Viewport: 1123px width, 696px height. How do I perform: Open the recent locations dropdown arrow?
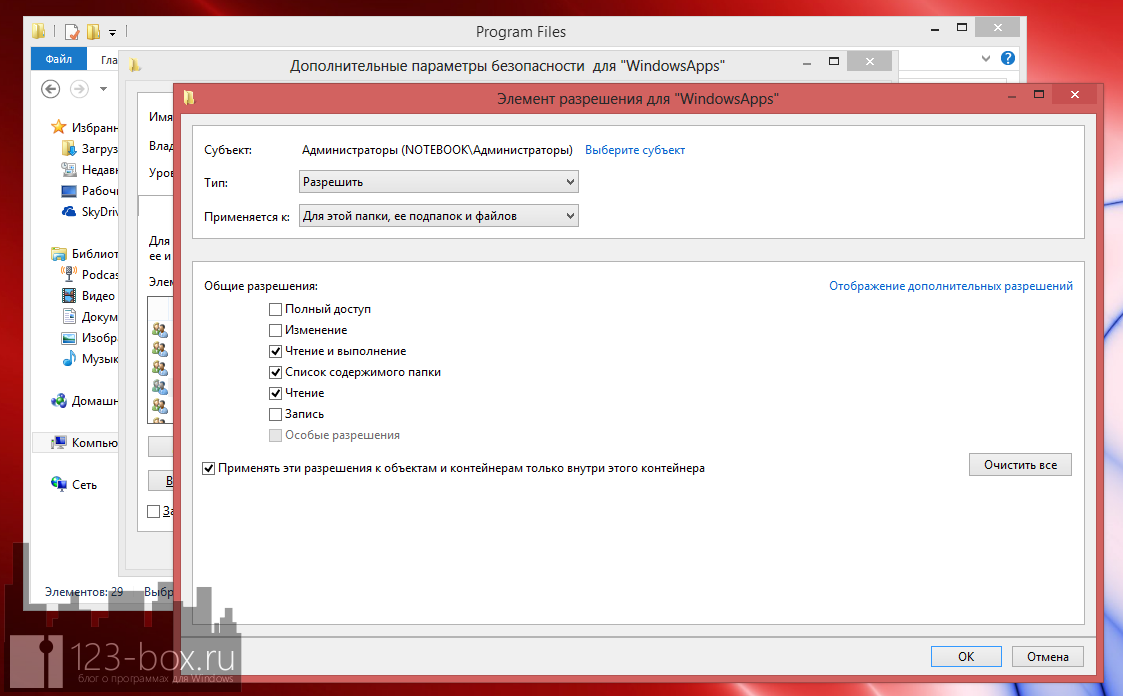103,90
